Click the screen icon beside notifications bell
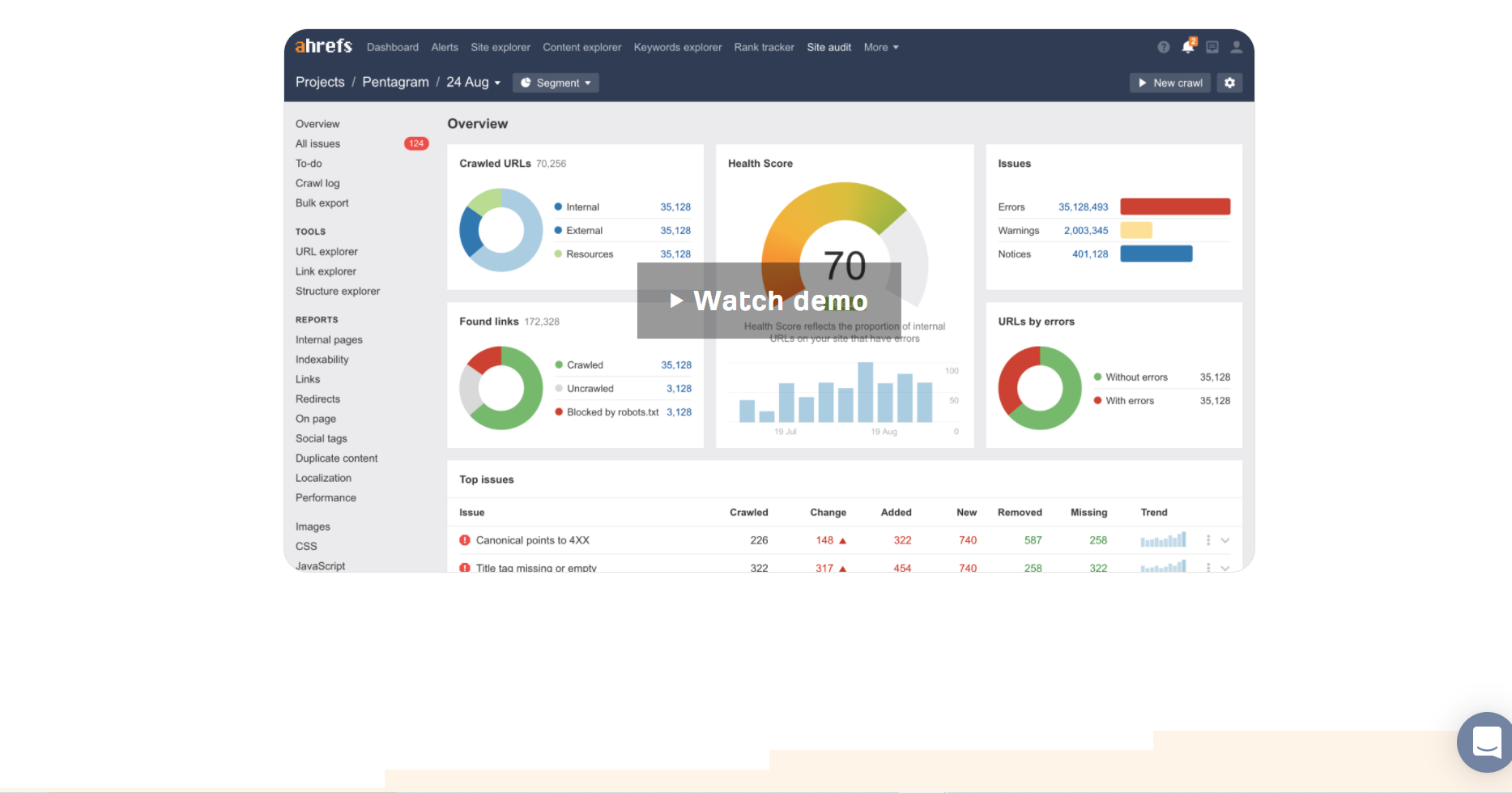 pyautogui.click(x=1212, y=47)
